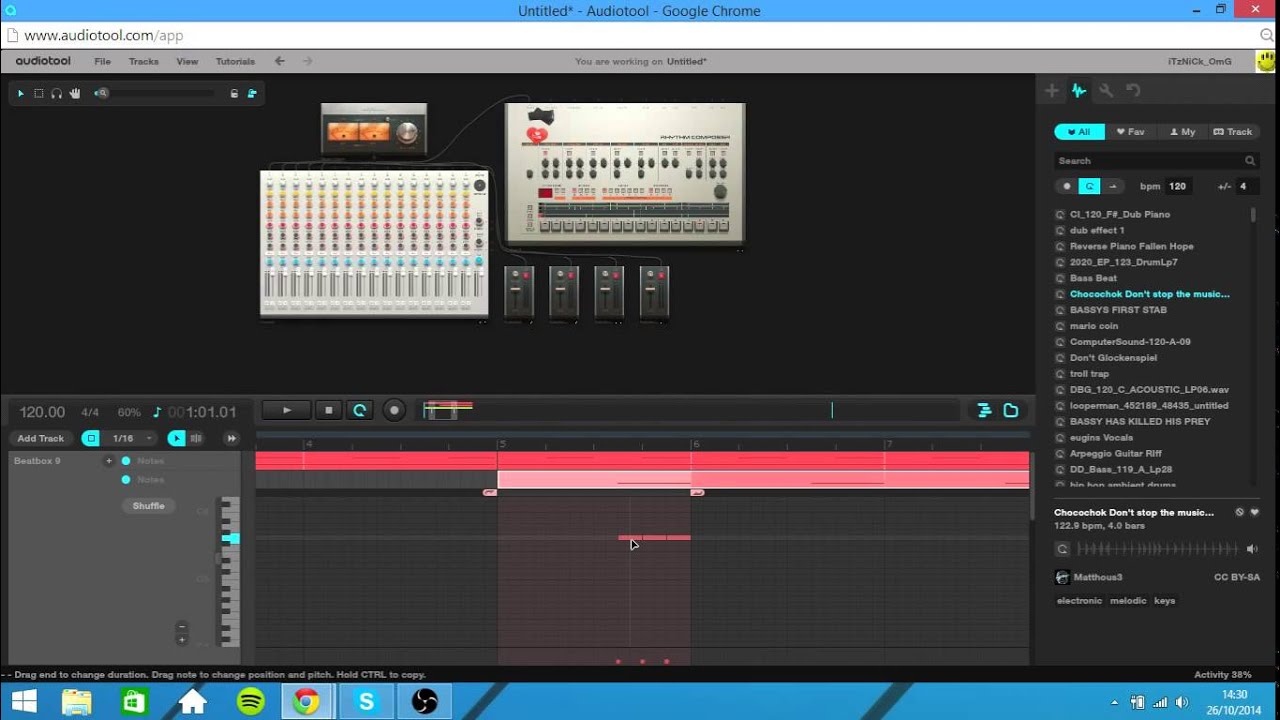Click the Add Track button
1280x720 pixels.
pos(41,438)
